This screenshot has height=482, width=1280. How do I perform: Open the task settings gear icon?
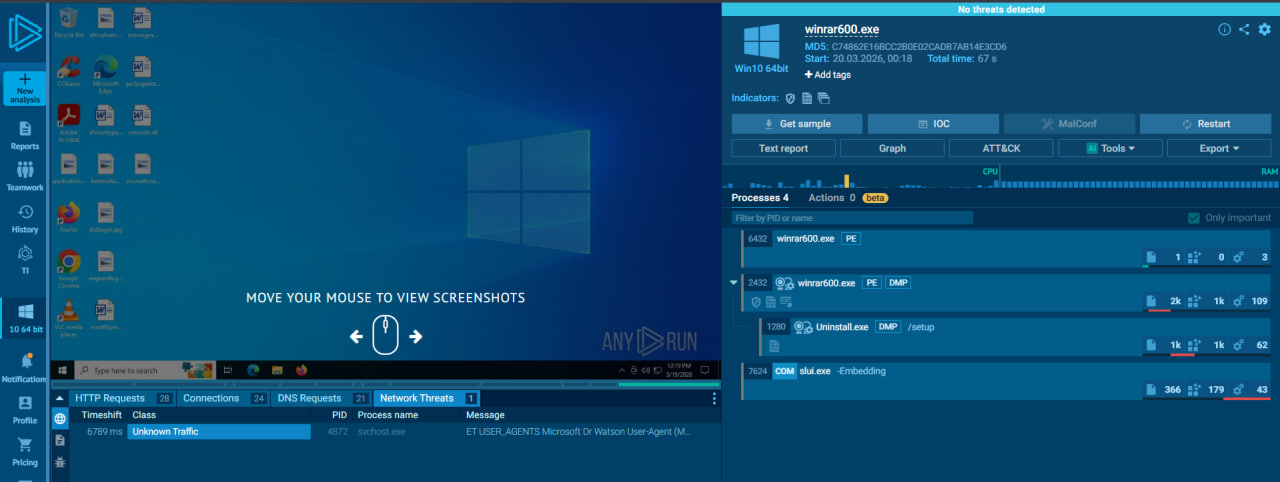click(1264, 30)
